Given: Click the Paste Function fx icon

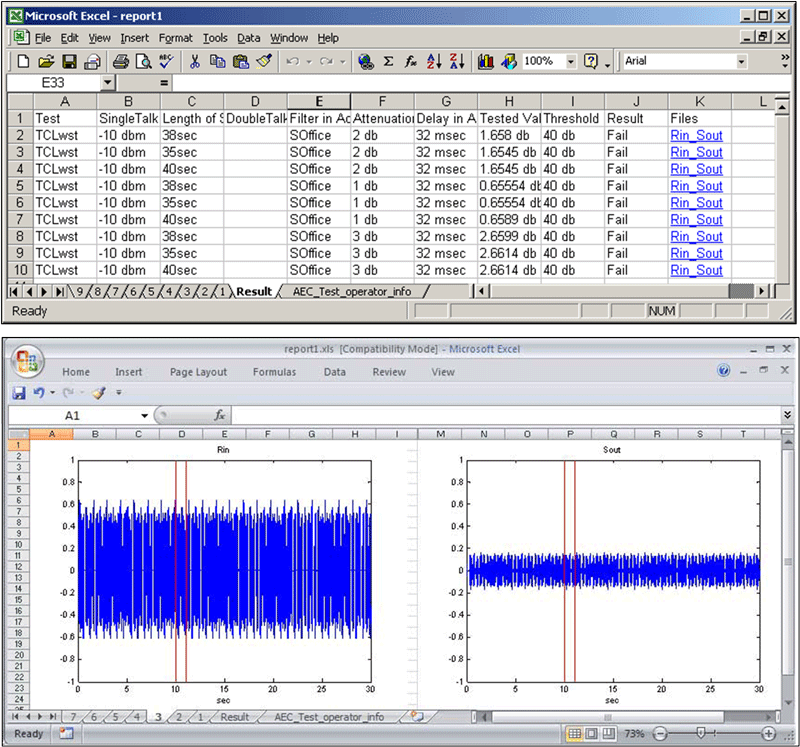Looking at the screenshot, I should coord(411,62).
